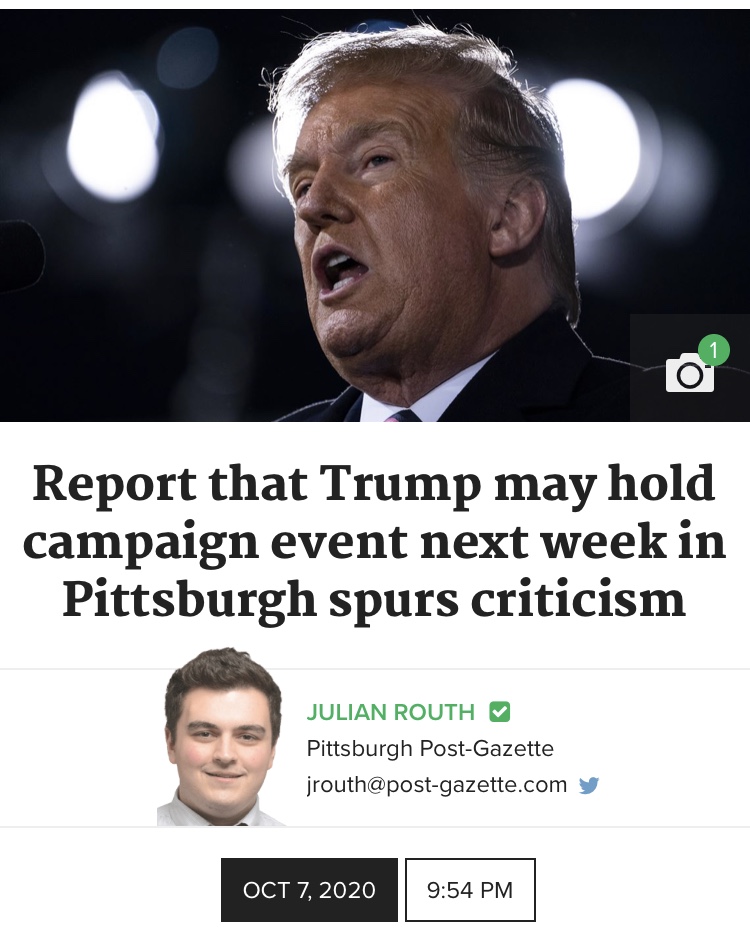Click the jrouth@post-gazette.com email link

(x=437, y=785)
